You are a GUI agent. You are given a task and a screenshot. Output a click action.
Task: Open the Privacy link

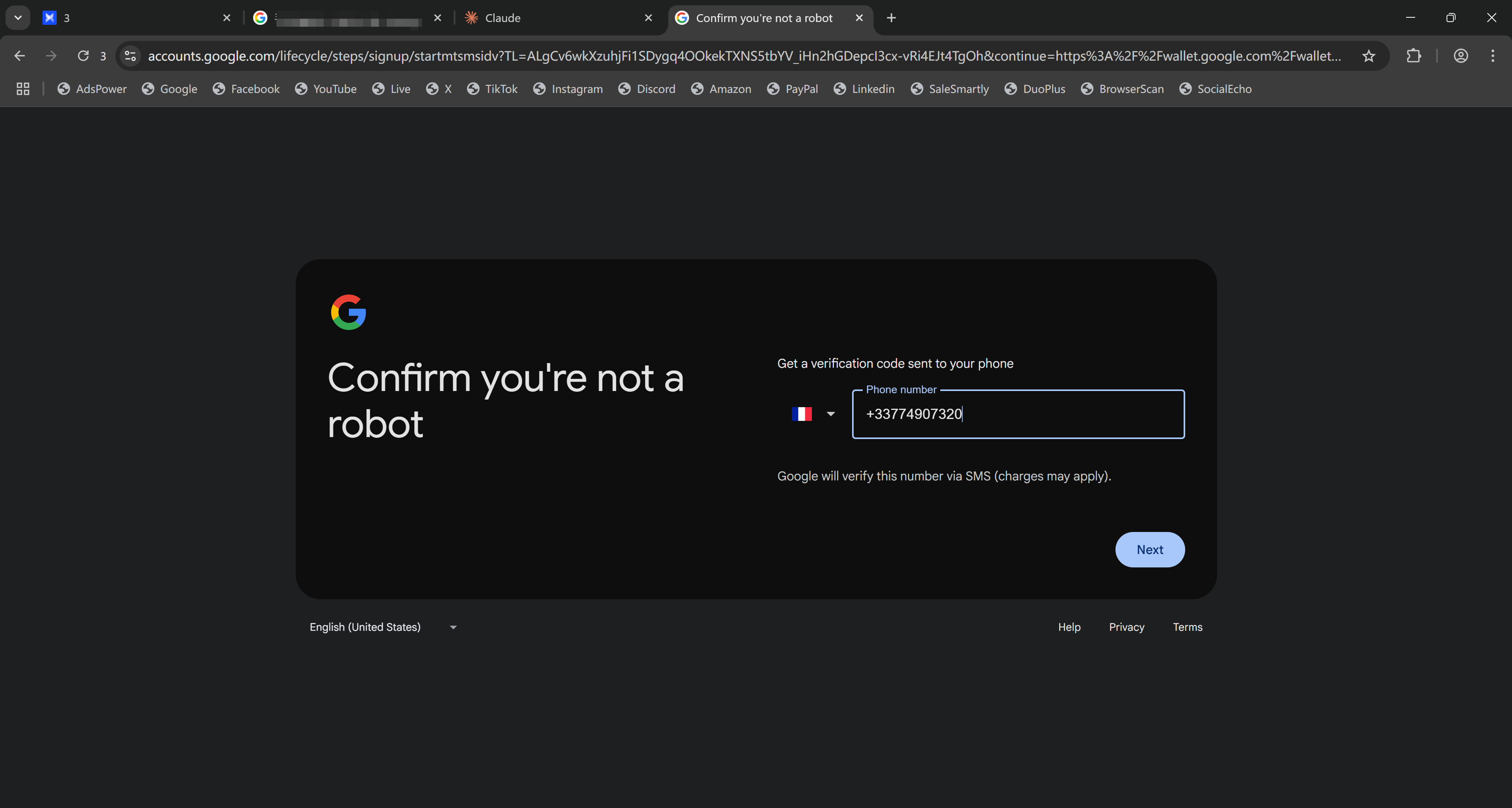(x=1127, y=627)
